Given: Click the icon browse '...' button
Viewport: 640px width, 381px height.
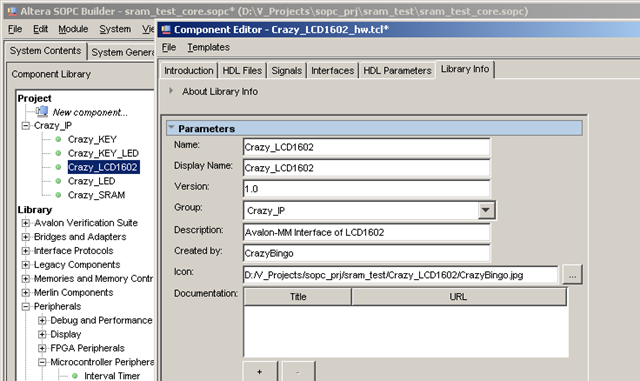Looking at the screenshot, I should coord(572,275).
